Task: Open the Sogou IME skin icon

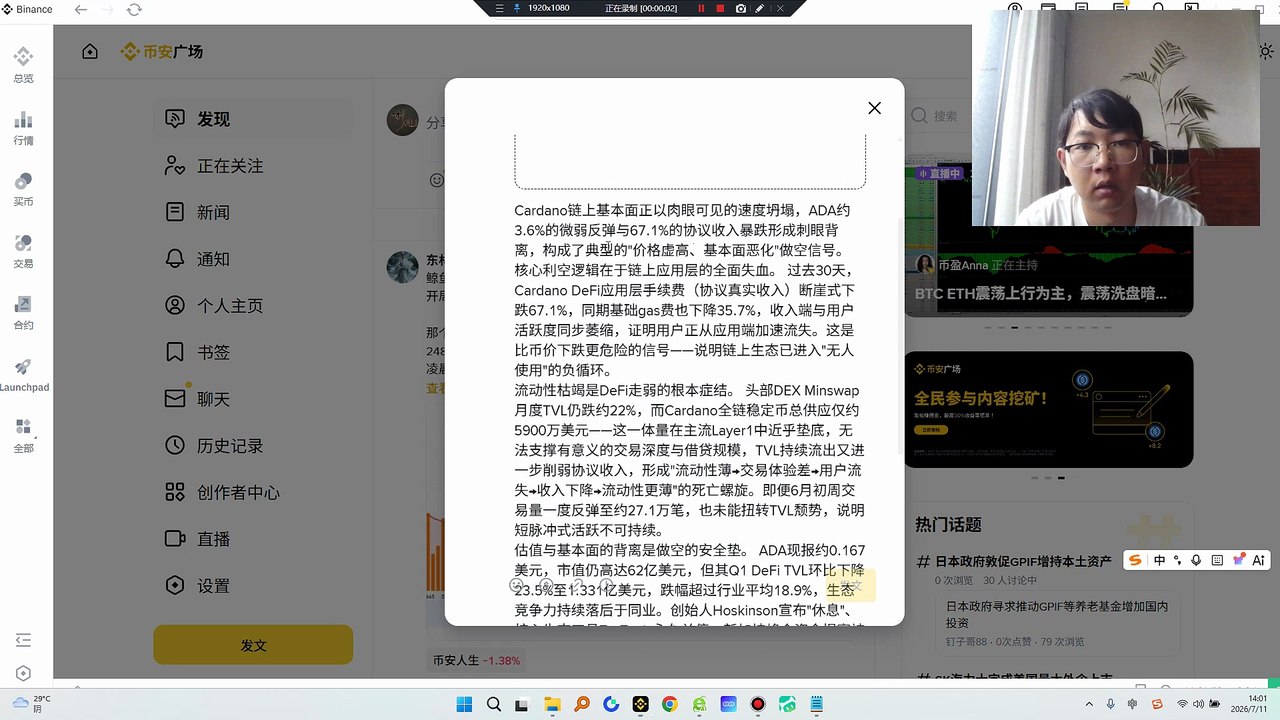Action: click(x=1238, y=561)
